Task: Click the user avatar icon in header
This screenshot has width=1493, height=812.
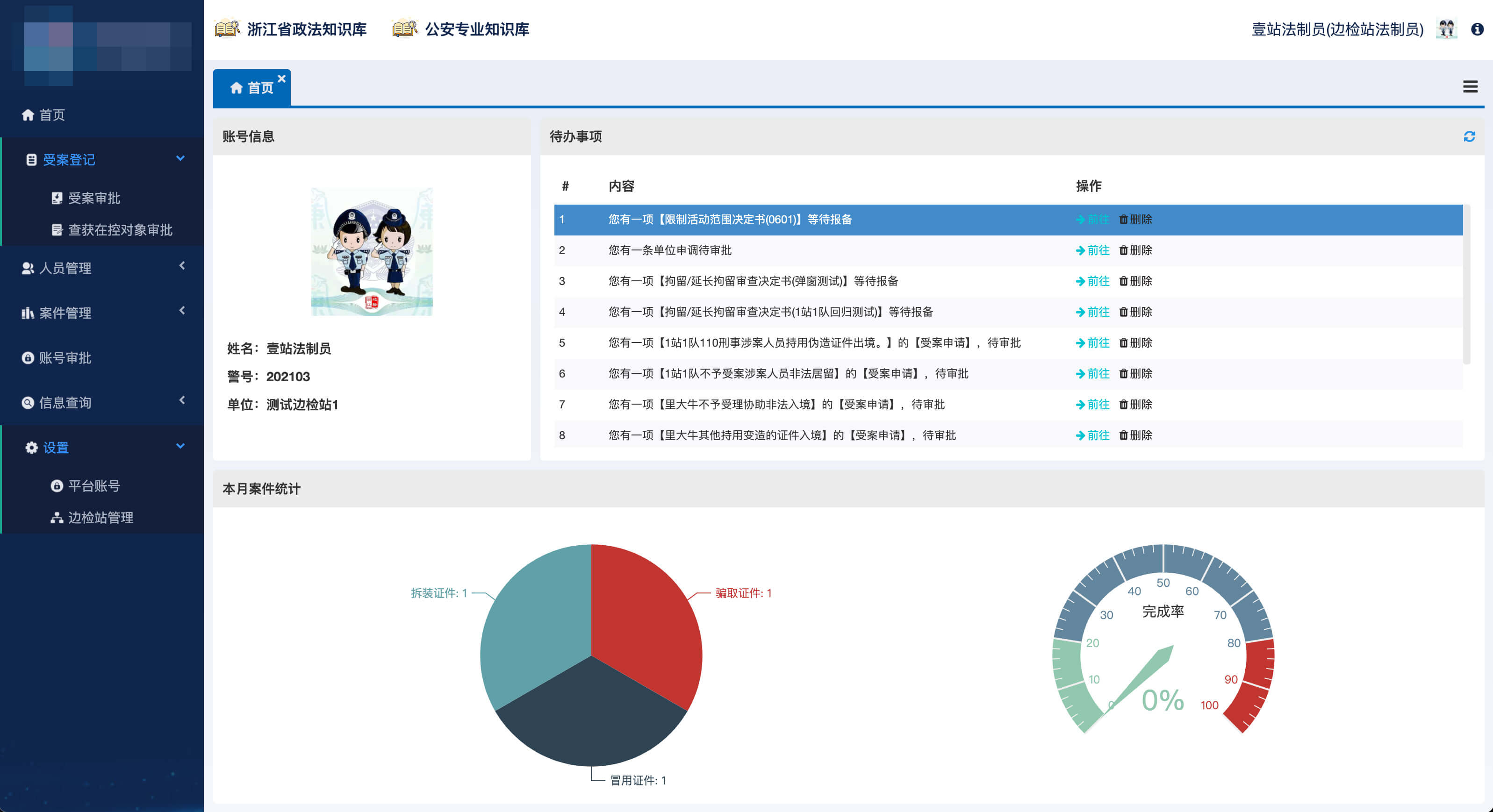Action: [x=1446, y=29]
